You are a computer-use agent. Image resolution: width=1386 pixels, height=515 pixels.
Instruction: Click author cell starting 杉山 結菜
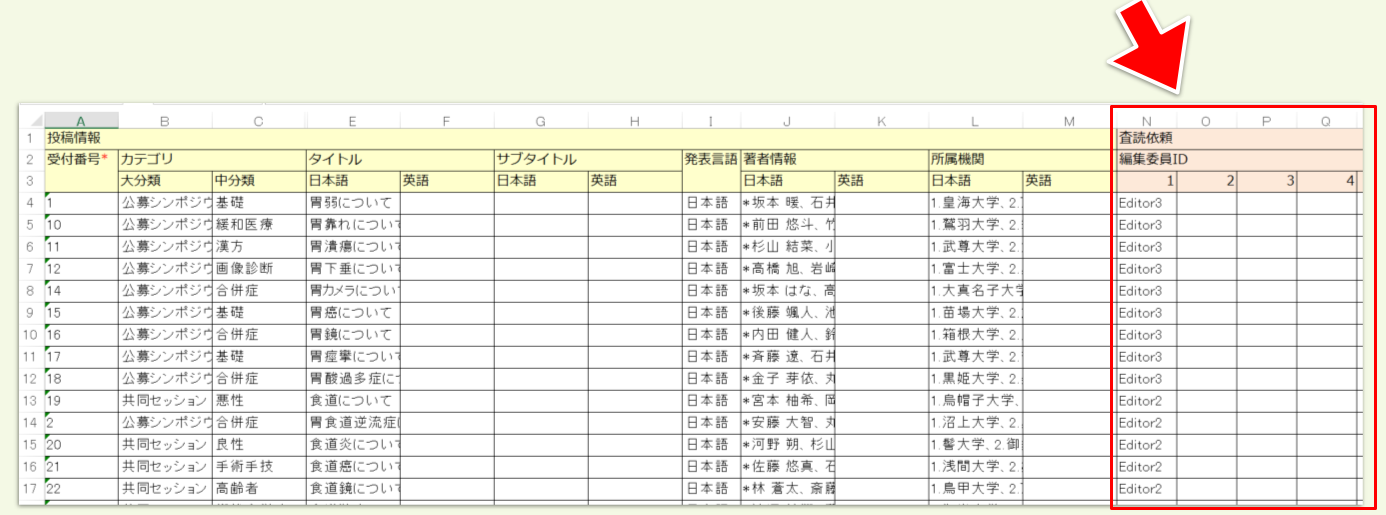pos(787,247)
